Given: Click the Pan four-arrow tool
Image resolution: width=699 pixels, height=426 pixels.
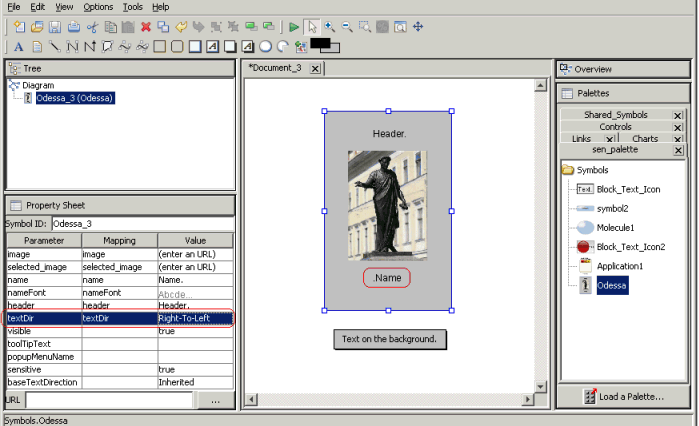Looking at the screenshot, I should [418, 27].
